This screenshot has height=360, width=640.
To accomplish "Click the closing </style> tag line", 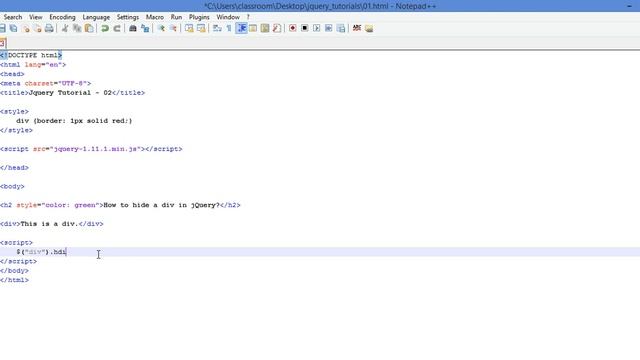I will click(16, 130).
